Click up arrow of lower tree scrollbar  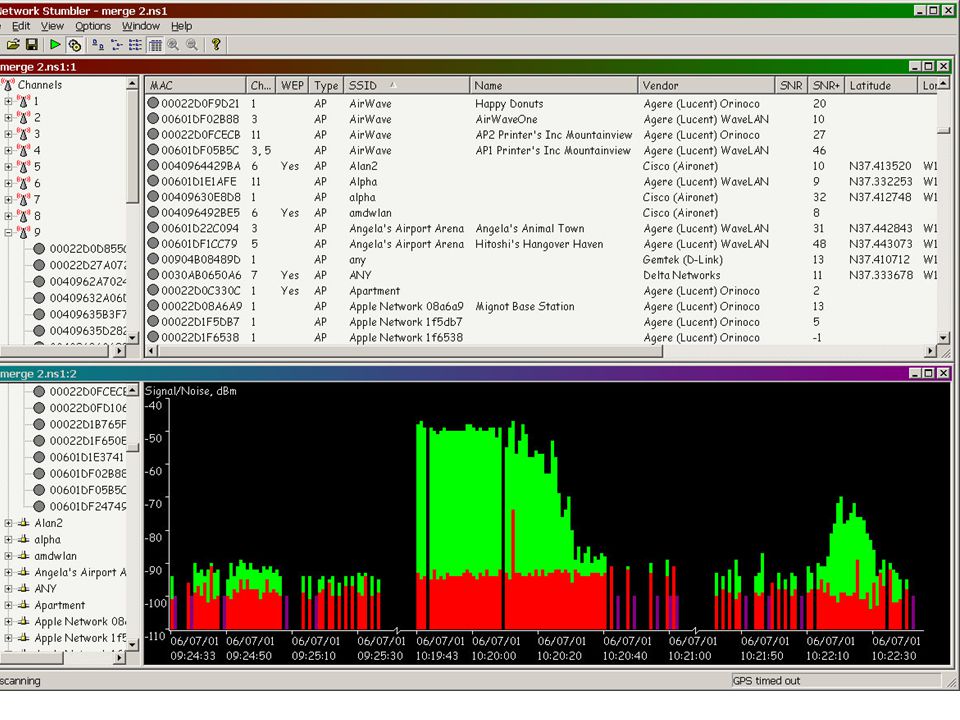[x=133, y=390]
